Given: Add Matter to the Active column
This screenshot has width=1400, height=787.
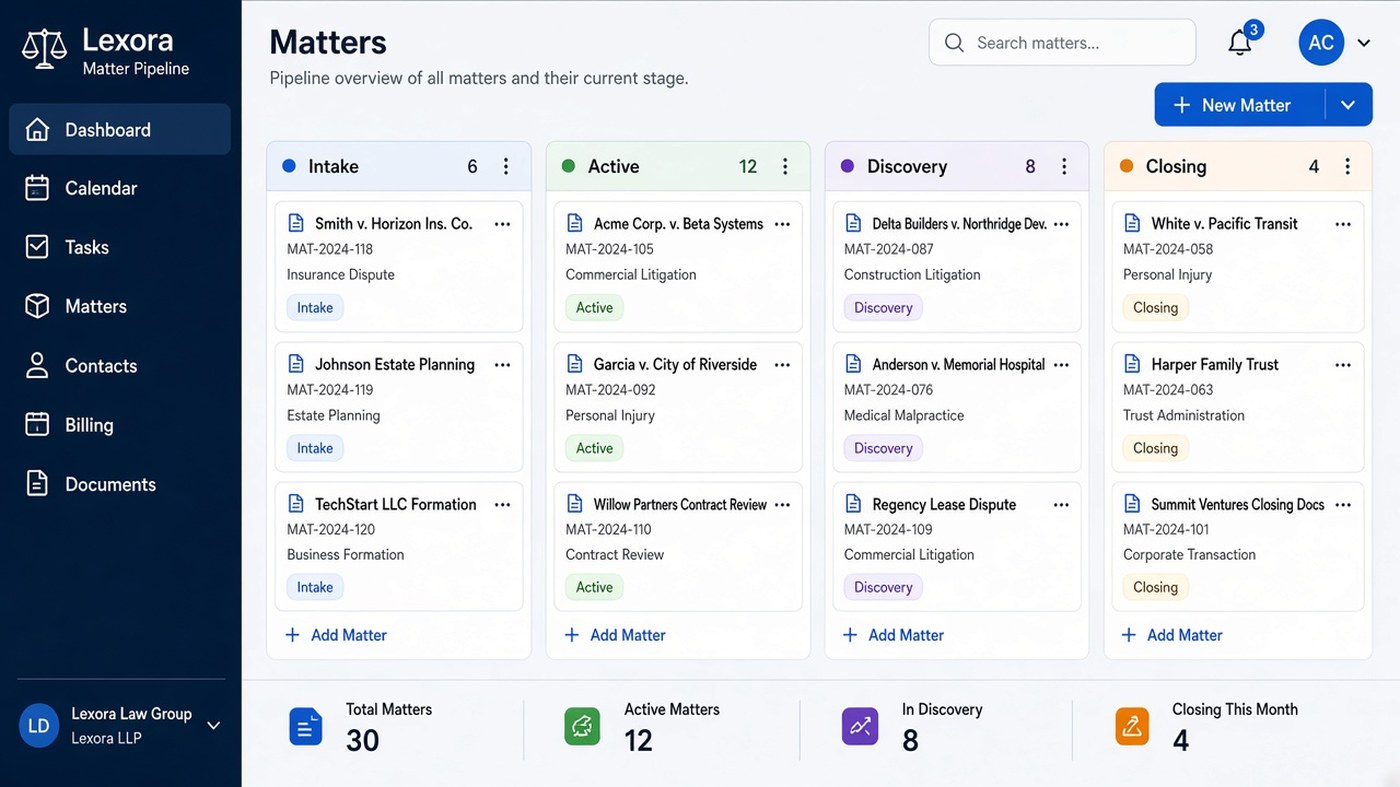Looking at the screenshot, I should pos(615,635).
